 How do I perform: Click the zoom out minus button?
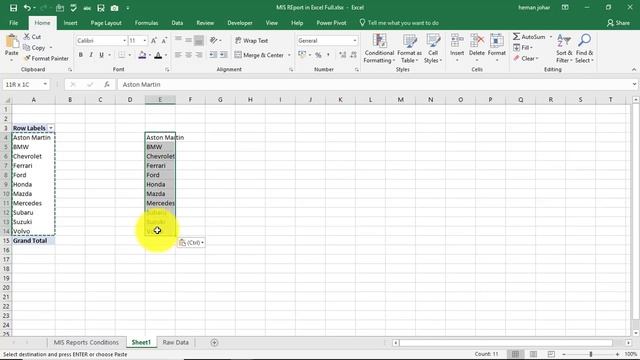564,354
